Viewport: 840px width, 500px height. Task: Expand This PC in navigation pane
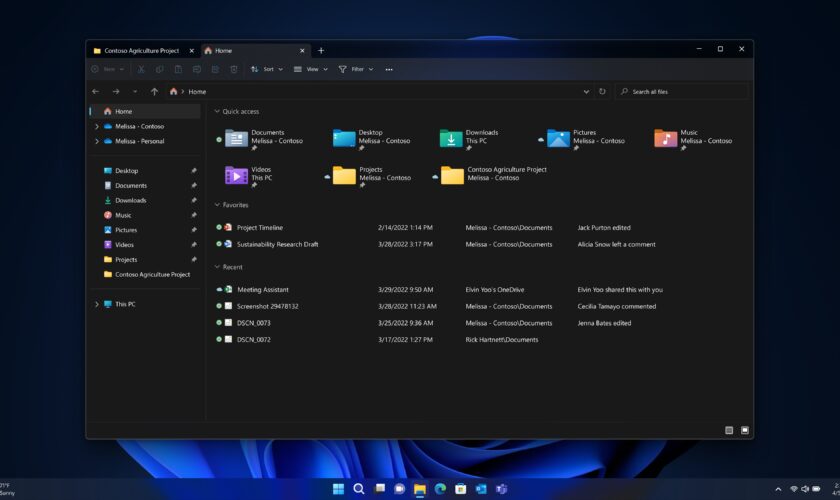point(96,304)
